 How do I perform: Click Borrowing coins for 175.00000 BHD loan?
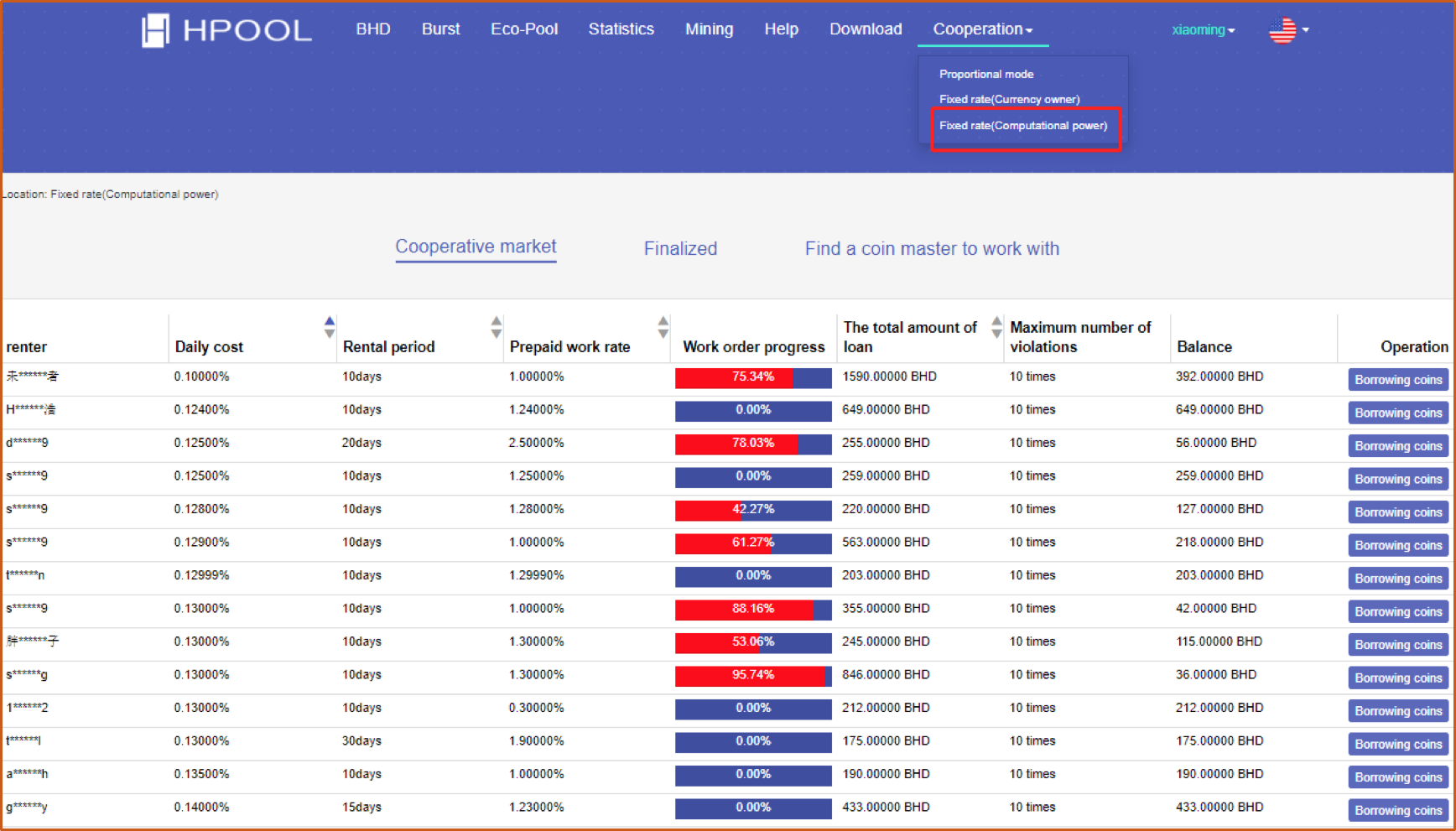(1398, 744)
